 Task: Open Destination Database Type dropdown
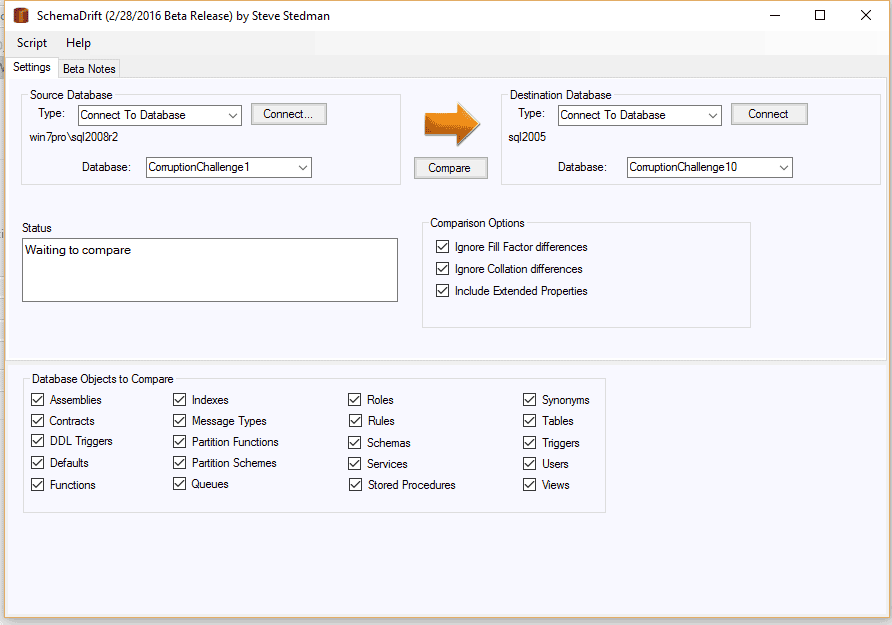point(640,115)
